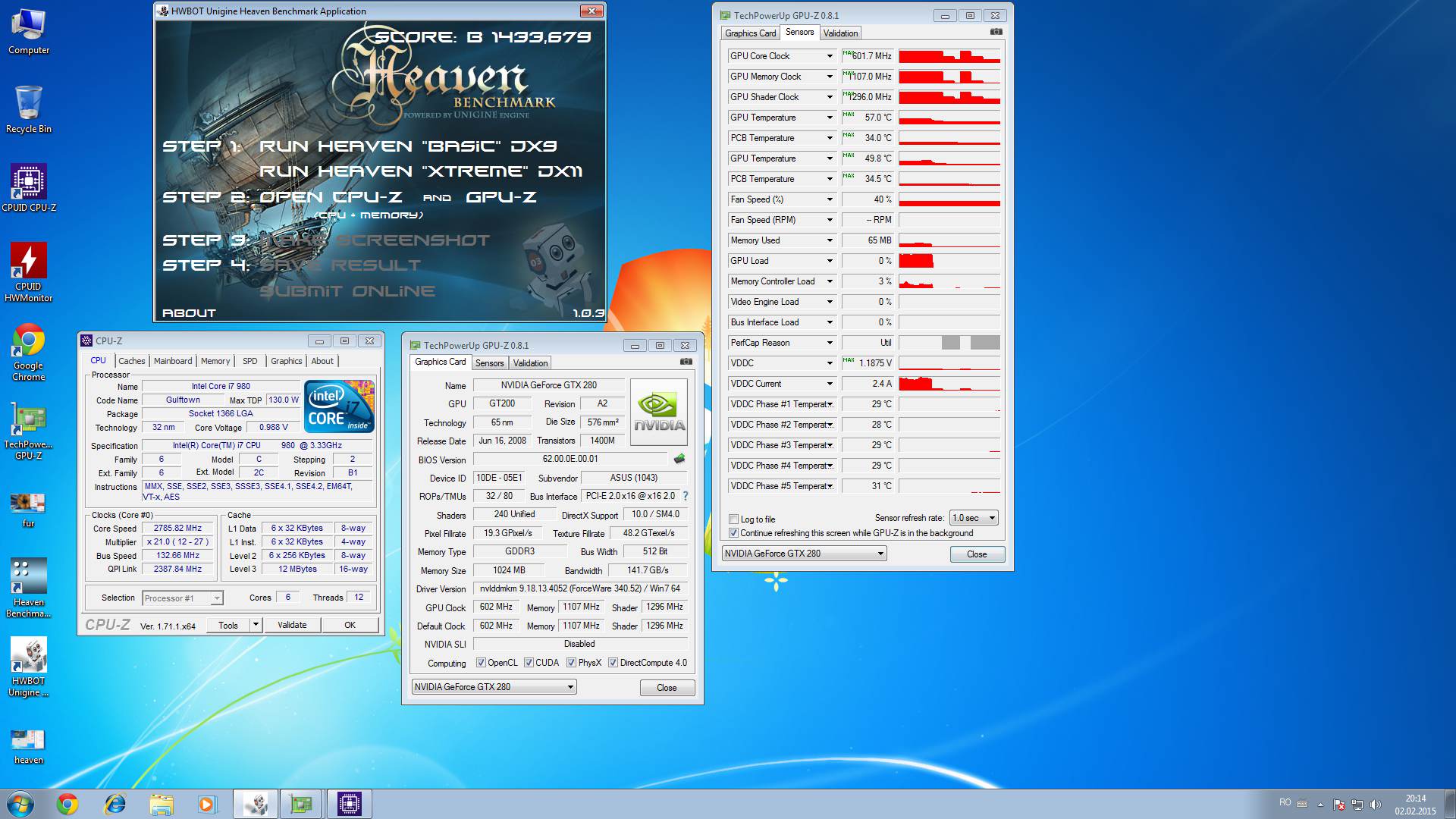Open Windows Explorer folder in taskbar
The width and height of the screenshot is (1456, 819).
162,804
